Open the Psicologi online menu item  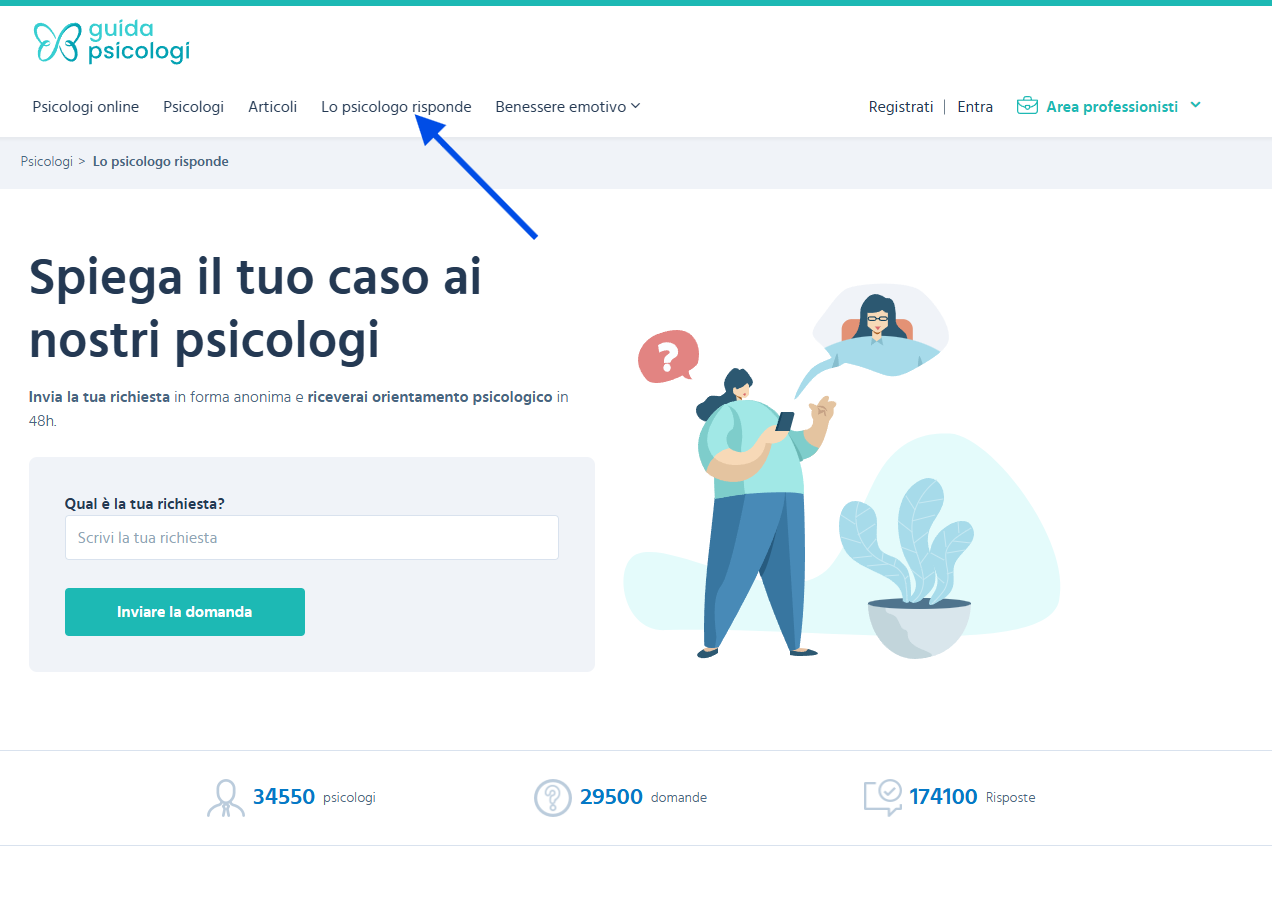tap(86, 106)
